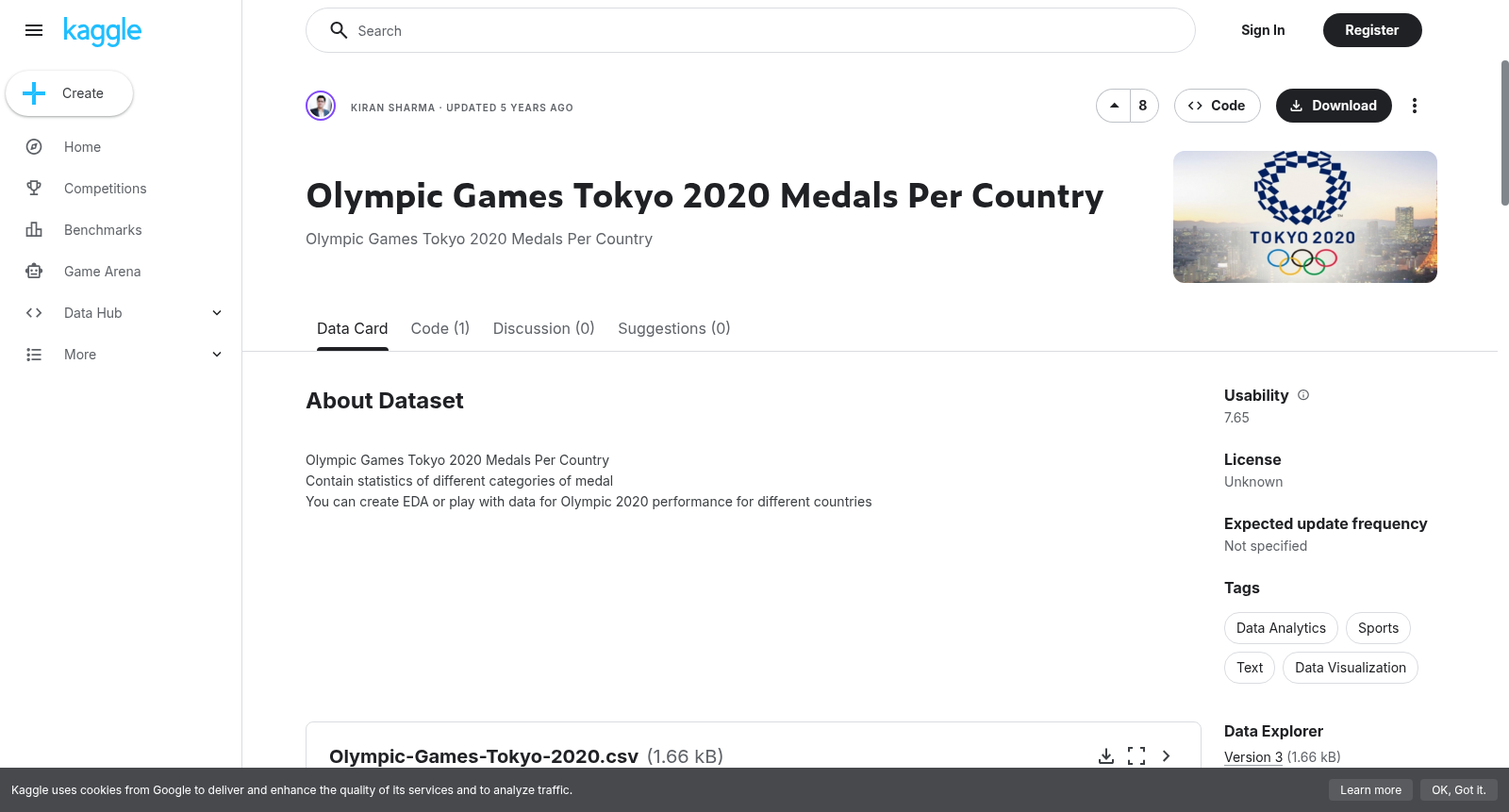Select the Data Analytics tag
This screenshot has height=812, width=1509.
1281,628
